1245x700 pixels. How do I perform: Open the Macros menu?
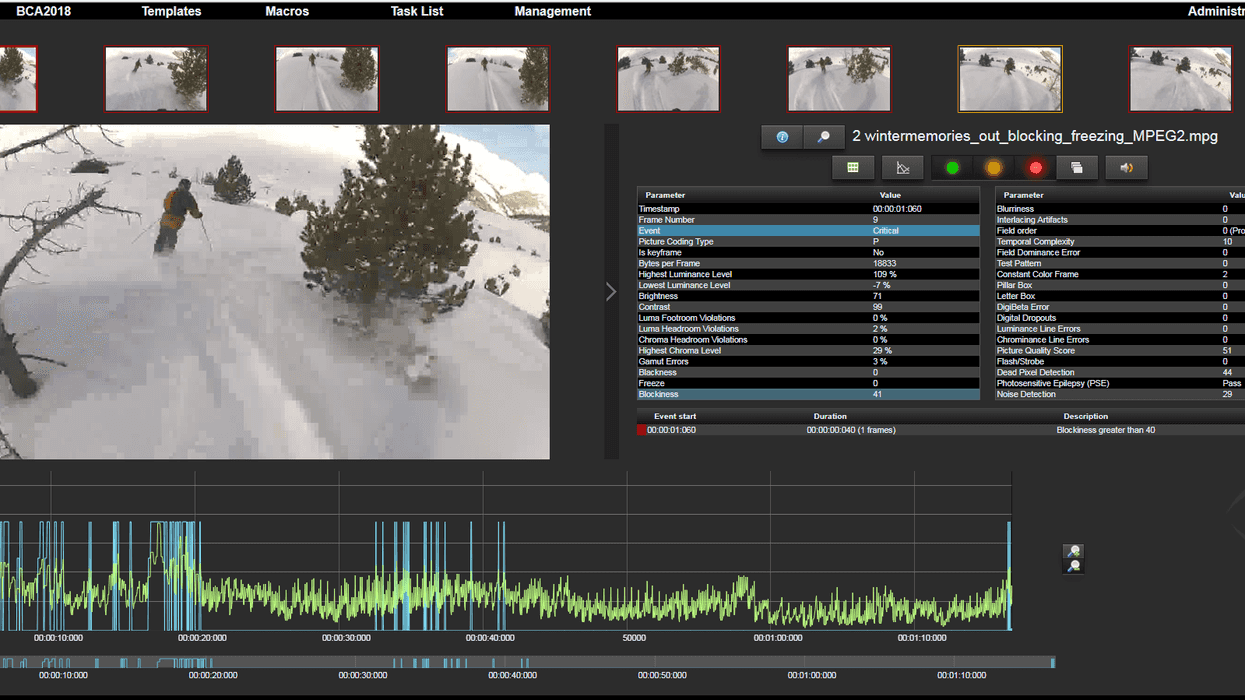coord(287,12)
